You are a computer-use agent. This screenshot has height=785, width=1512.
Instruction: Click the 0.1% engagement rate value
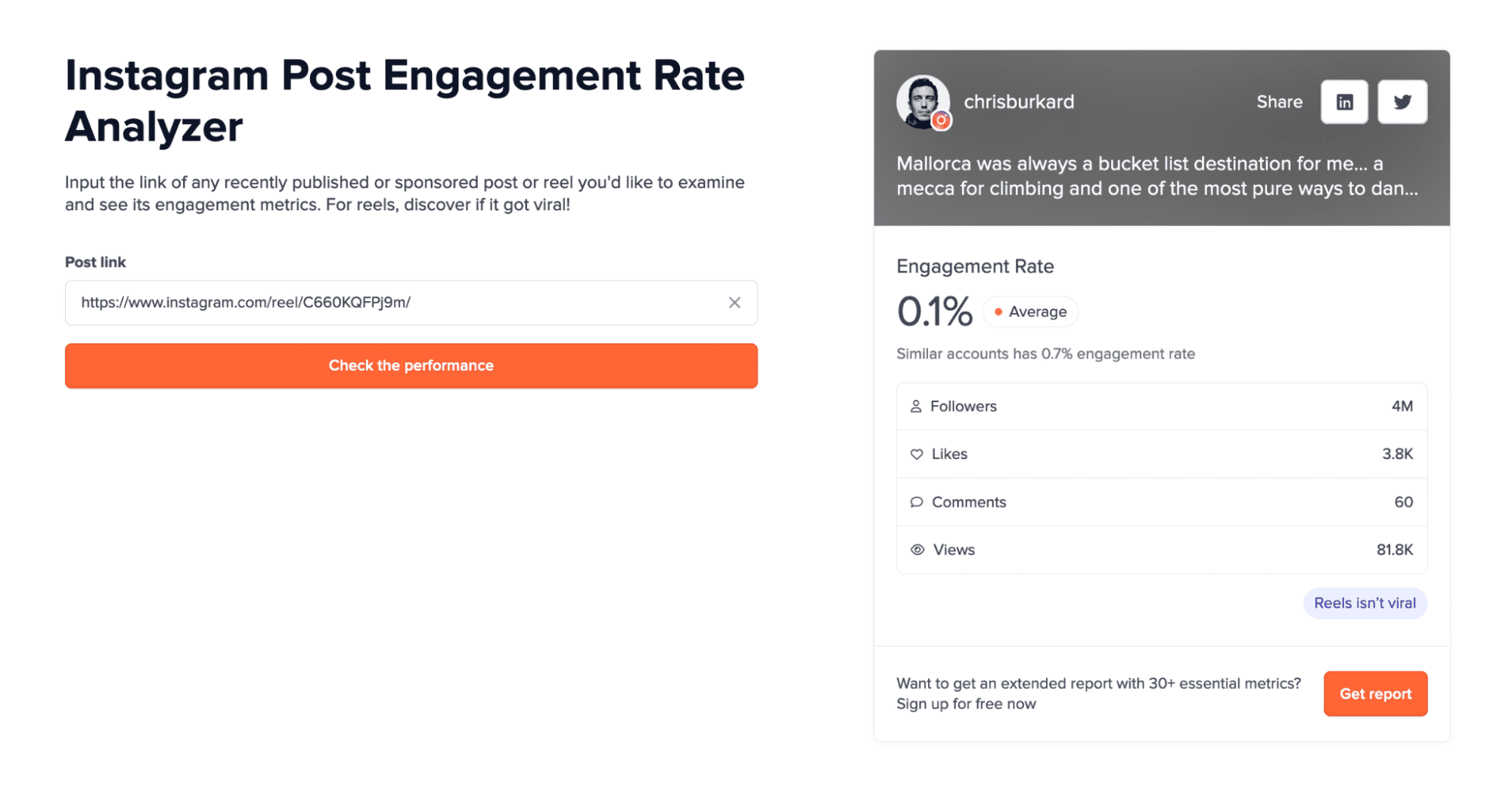coord(934,312)
